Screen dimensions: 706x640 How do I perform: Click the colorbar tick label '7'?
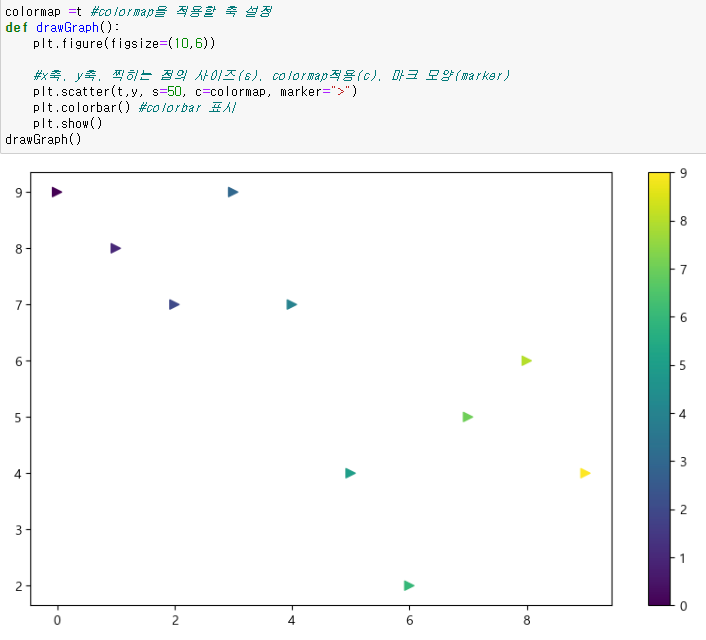click(683, 270)
